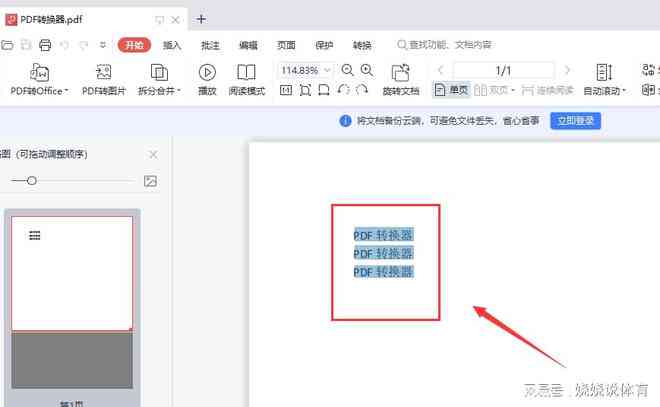
Task: Enable 双页 double page view
Action: click(x=491, y=90)
